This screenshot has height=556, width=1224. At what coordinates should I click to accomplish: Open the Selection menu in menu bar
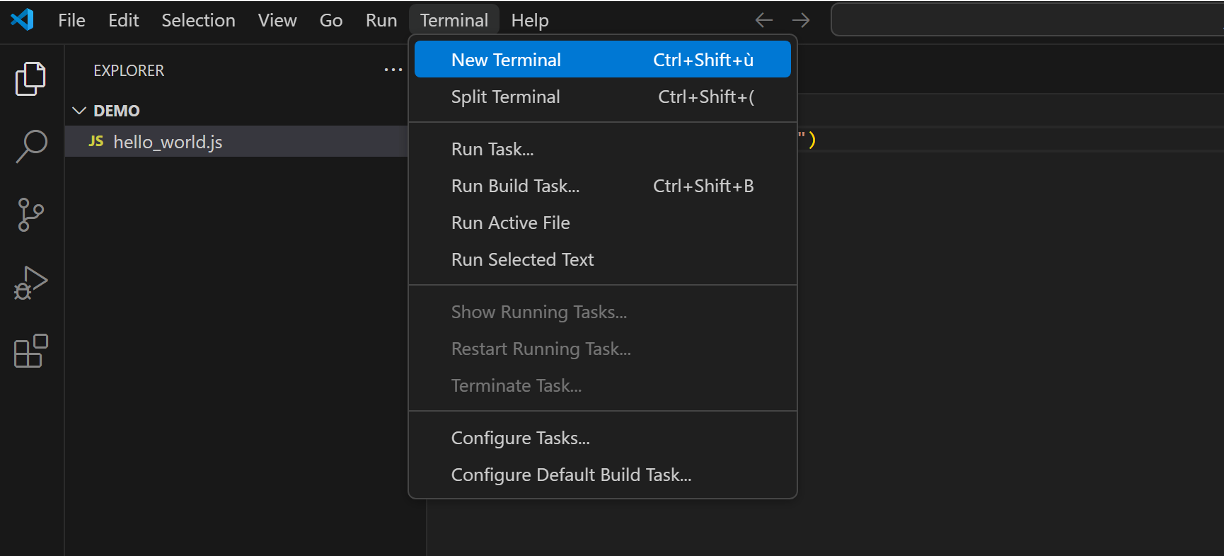point(198,20)
